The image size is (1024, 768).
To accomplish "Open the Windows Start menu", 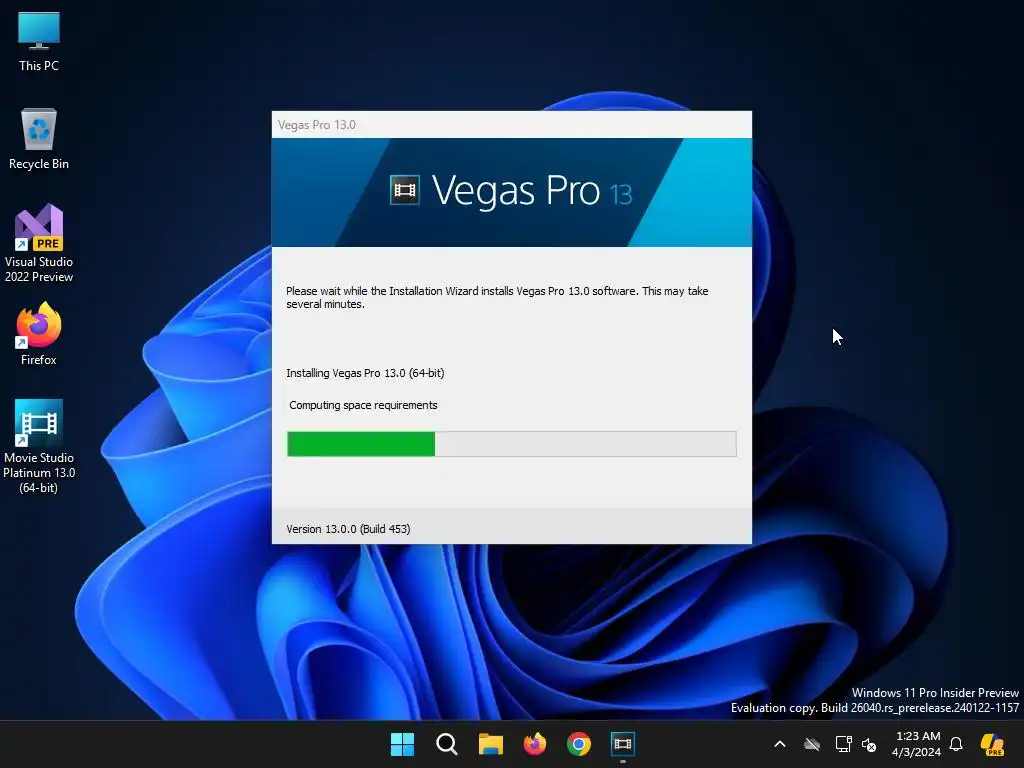I will [402, 744].
